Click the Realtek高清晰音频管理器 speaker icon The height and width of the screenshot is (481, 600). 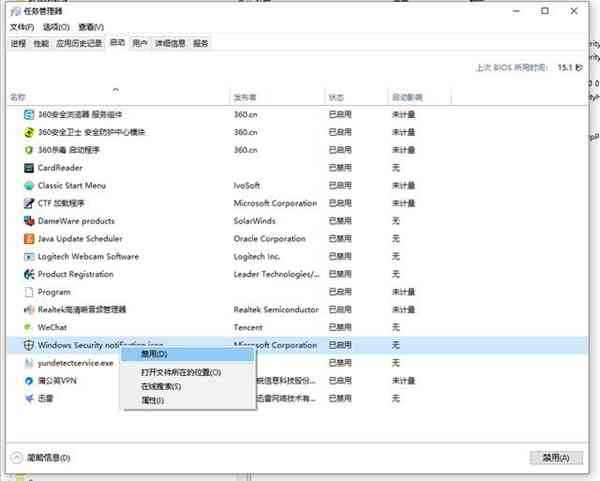29,310
